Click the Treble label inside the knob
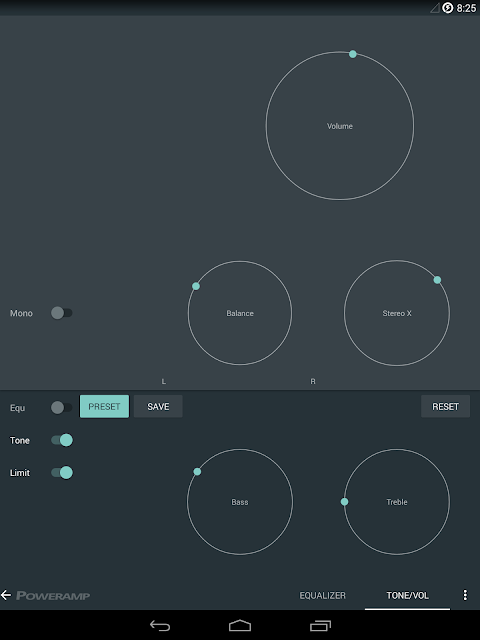 click(x=397, y=502)
